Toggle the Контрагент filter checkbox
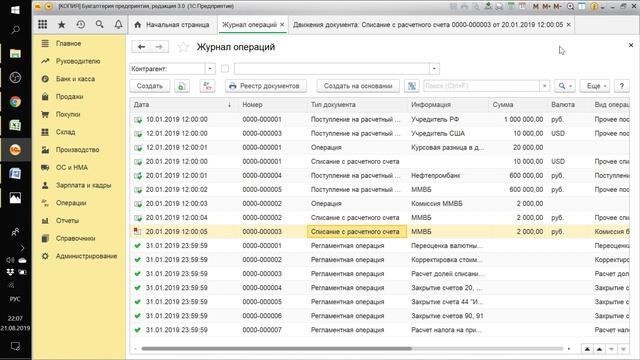 tap(224, 69)
